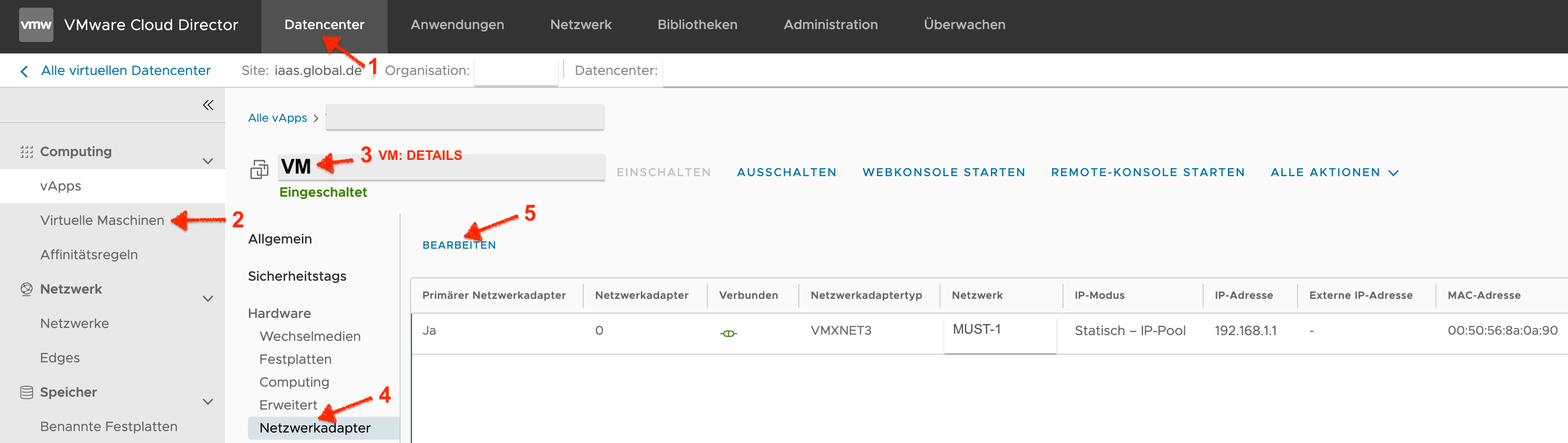Click the Computing grid icon in sidebar
The height and width of the screenshot is (443, 1568).
pos(26,152)
